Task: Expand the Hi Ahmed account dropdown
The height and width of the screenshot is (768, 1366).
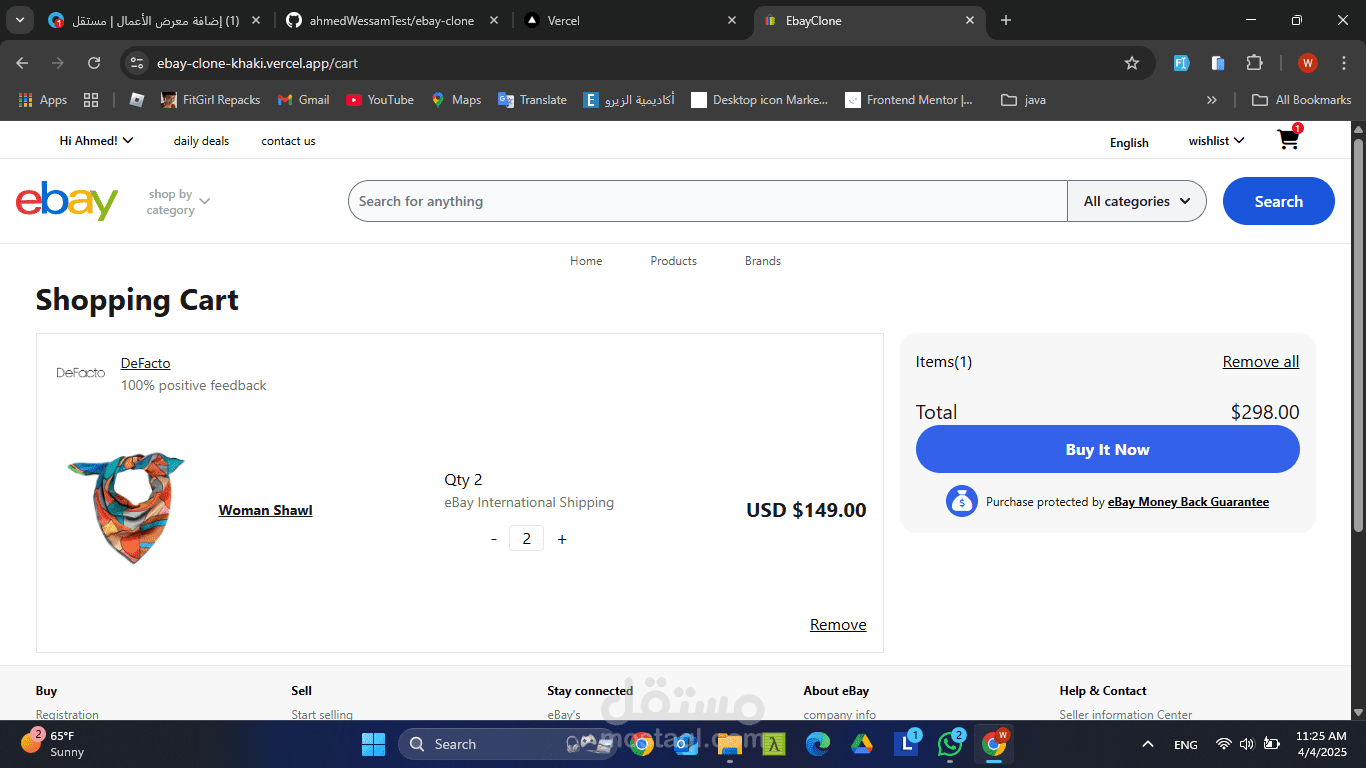Action: coord(97,141)
